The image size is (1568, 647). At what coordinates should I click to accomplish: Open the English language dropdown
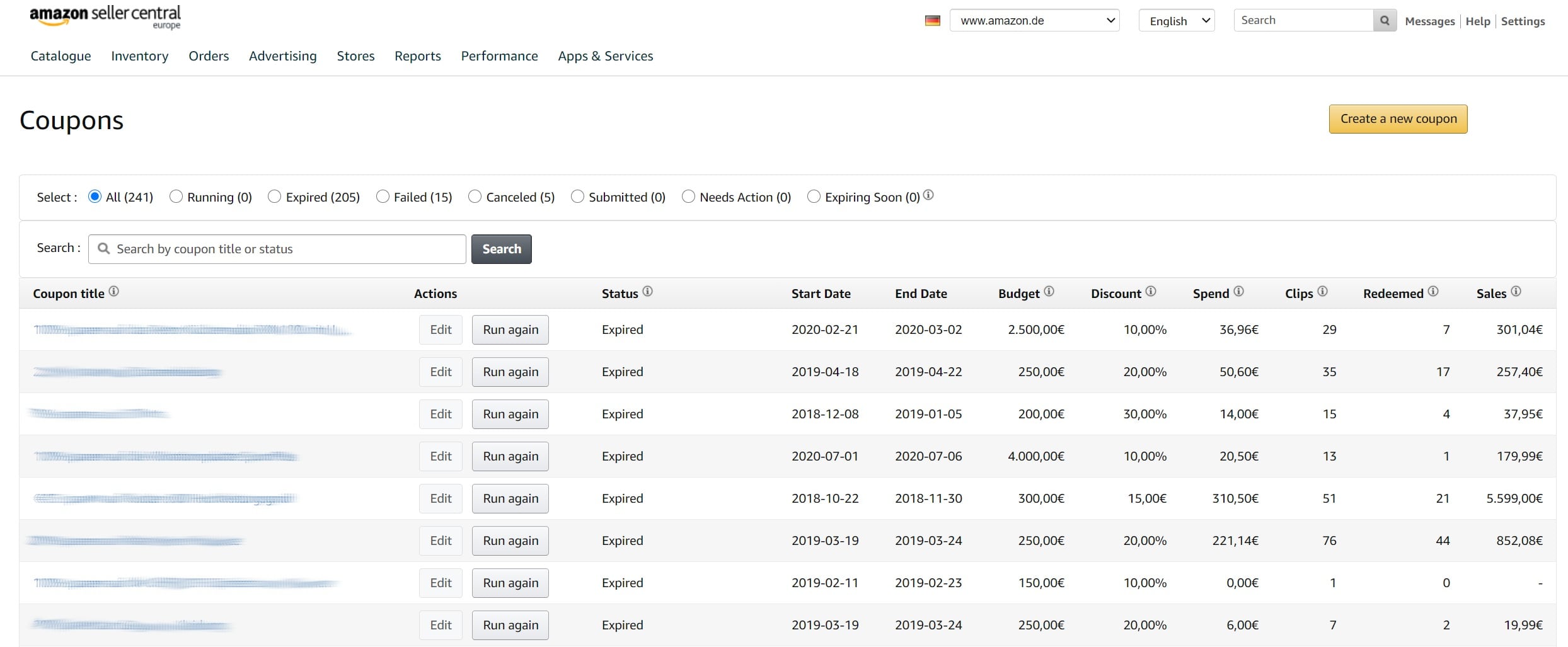(1177, 21)
